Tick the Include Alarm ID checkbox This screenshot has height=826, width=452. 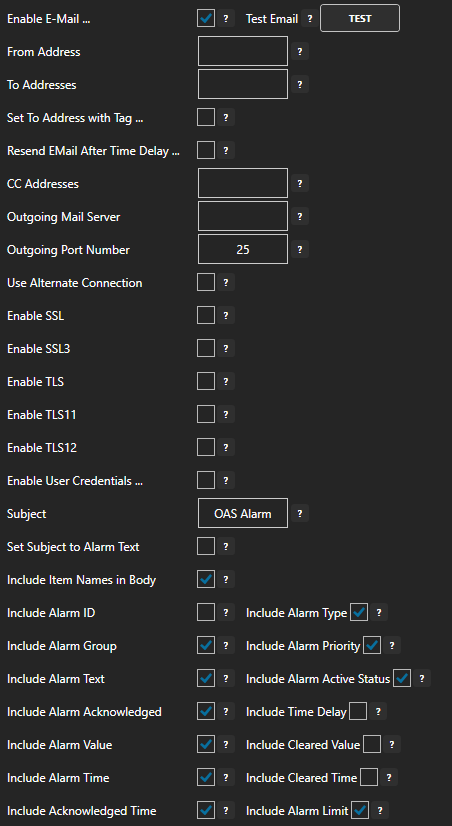[206, 612]
